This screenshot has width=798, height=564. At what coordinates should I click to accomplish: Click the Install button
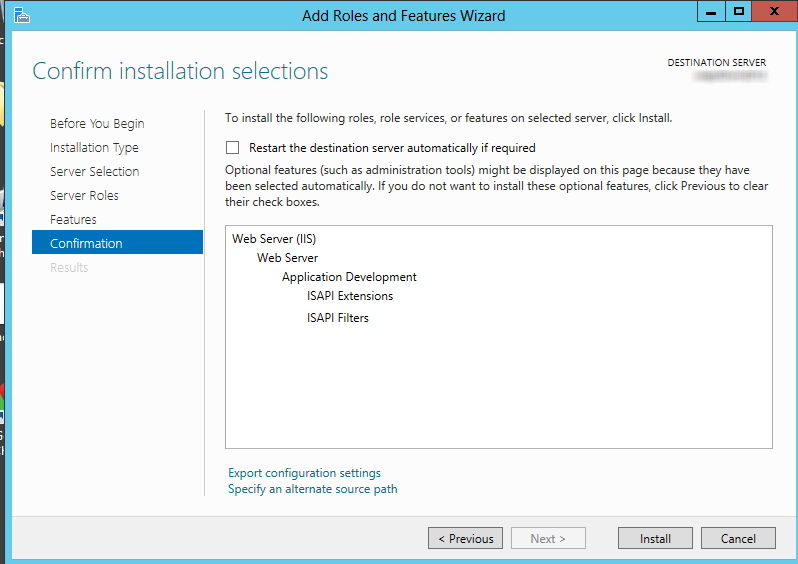coord(655,538)
